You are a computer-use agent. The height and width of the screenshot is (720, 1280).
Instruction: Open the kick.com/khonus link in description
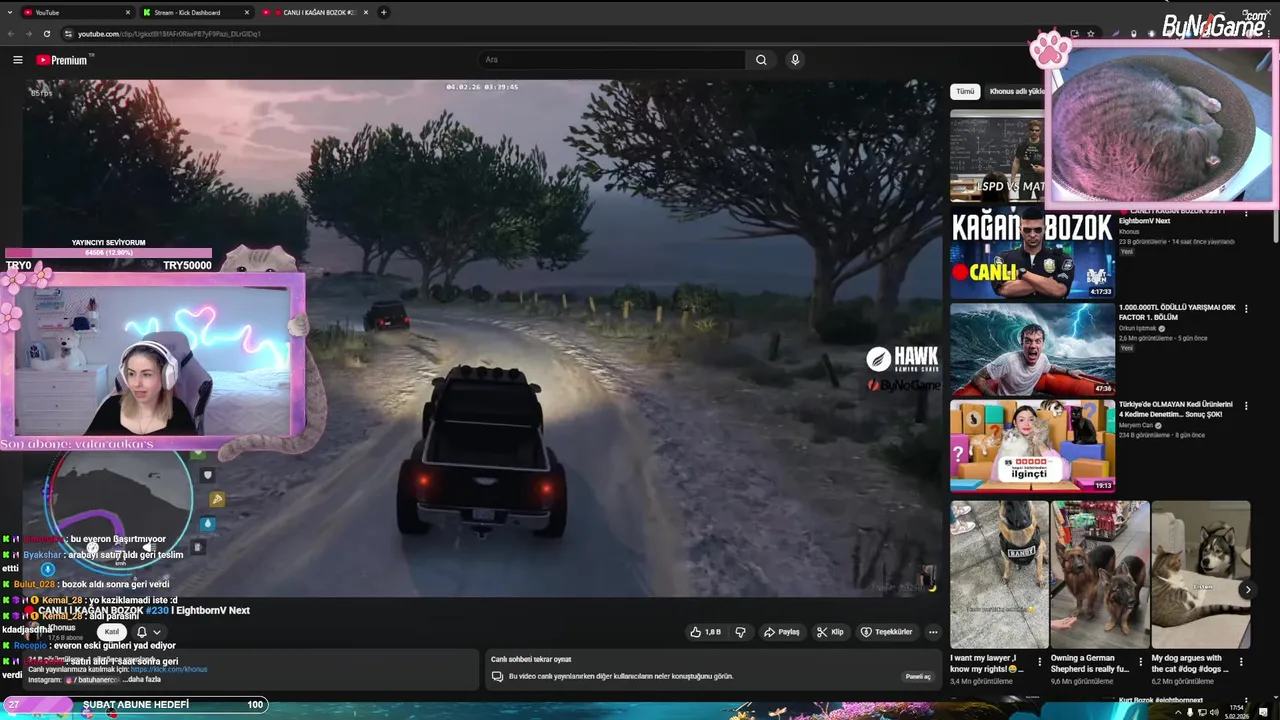(168, 669)
